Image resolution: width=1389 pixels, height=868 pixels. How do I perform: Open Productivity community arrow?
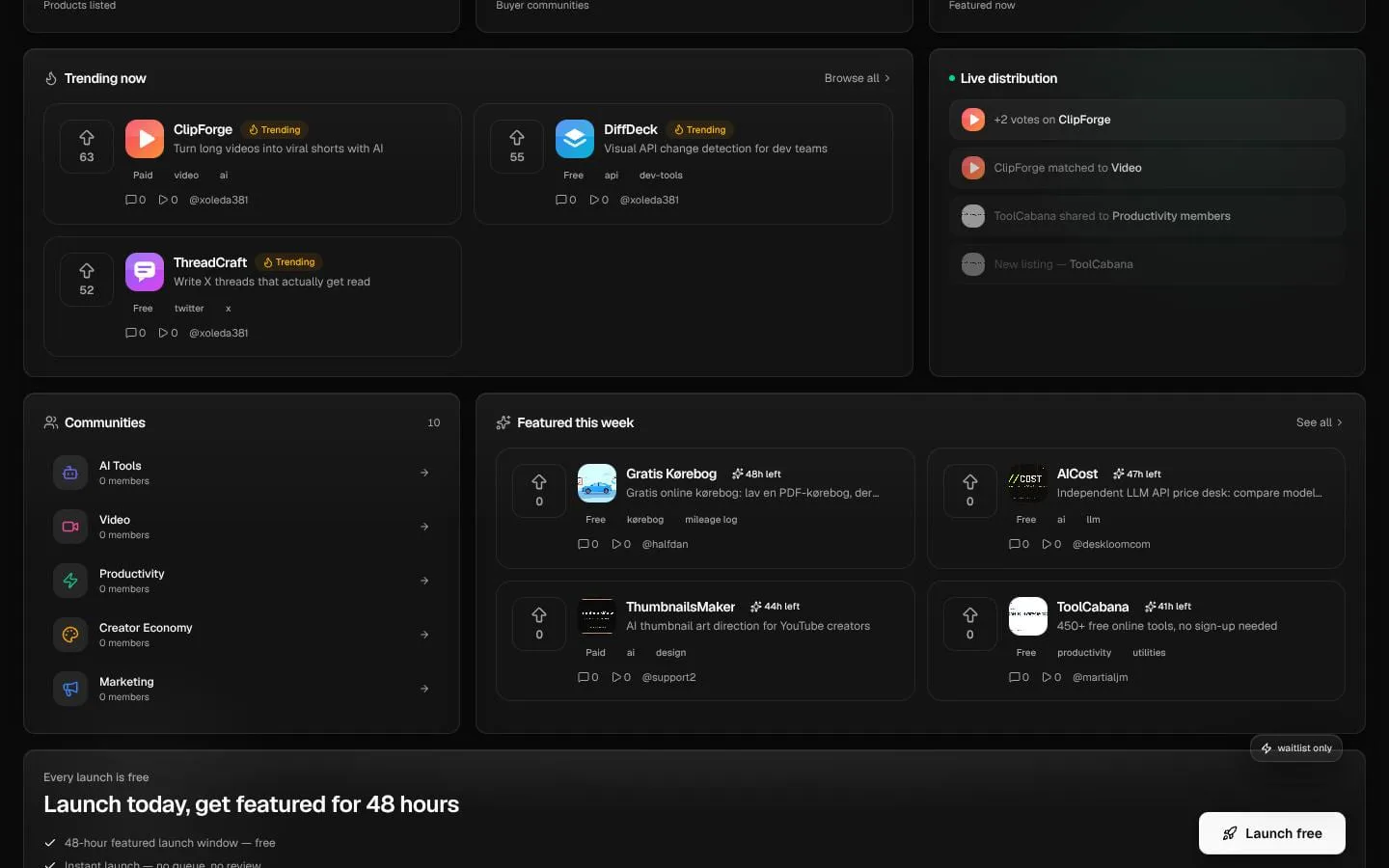click(424, 581)
